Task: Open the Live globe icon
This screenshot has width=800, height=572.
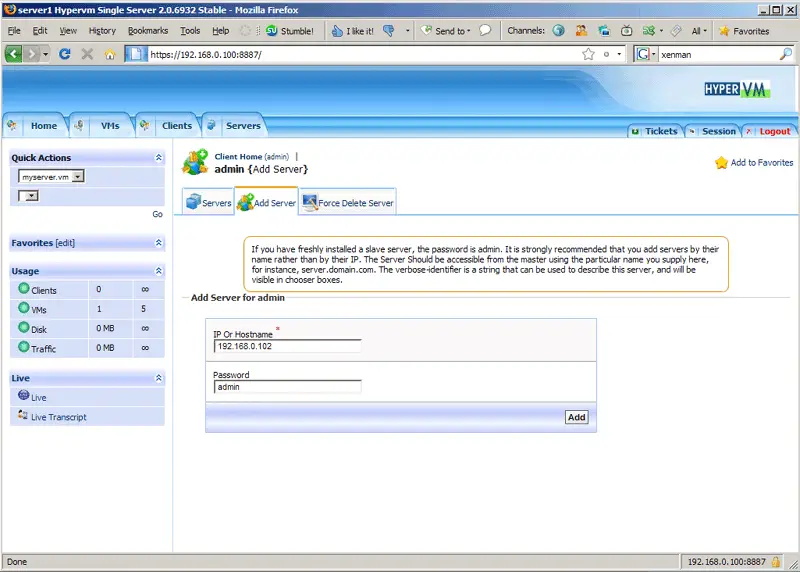Action: [x=23, y=395]
